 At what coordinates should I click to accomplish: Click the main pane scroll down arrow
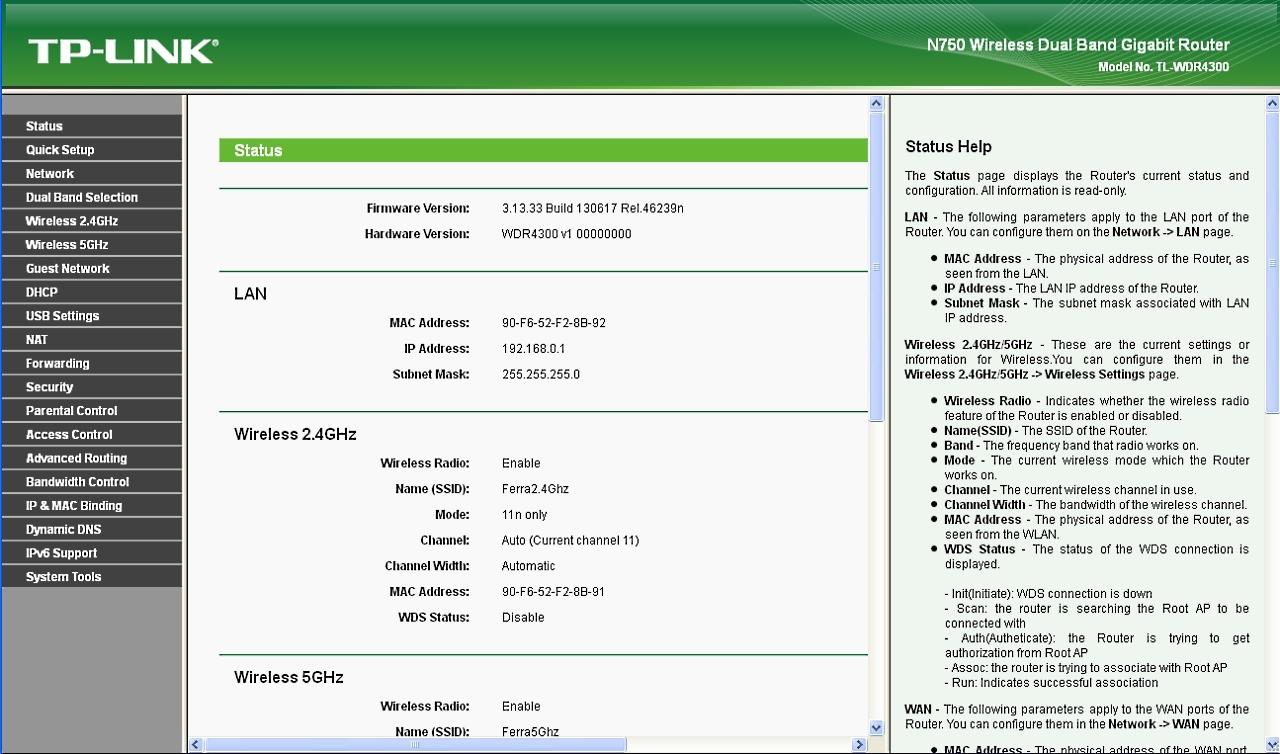click(x=877, y=729)
